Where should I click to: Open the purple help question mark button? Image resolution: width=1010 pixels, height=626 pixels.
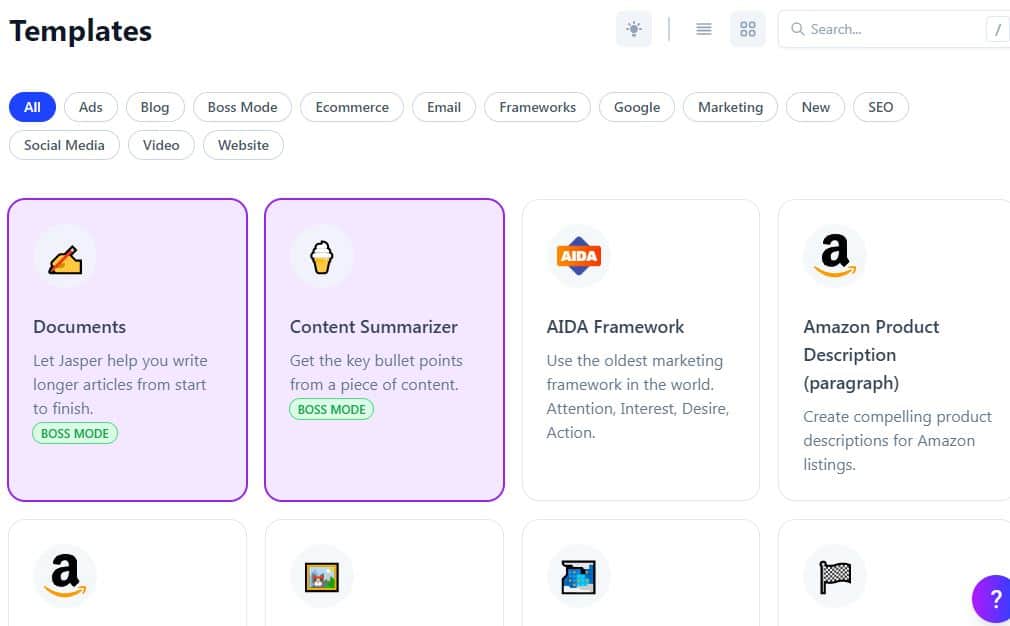pyautogui.click(x=994, y=599)
